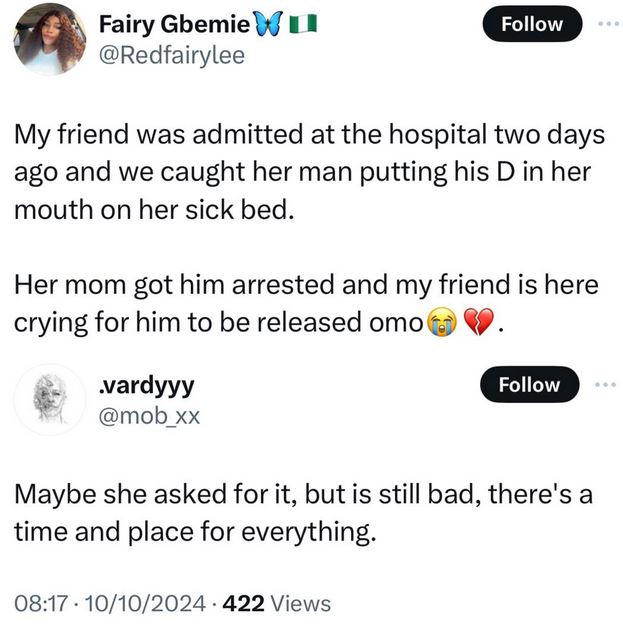Follow the .vardyyy account
623x627 pixels.
(x=529, y=385)
